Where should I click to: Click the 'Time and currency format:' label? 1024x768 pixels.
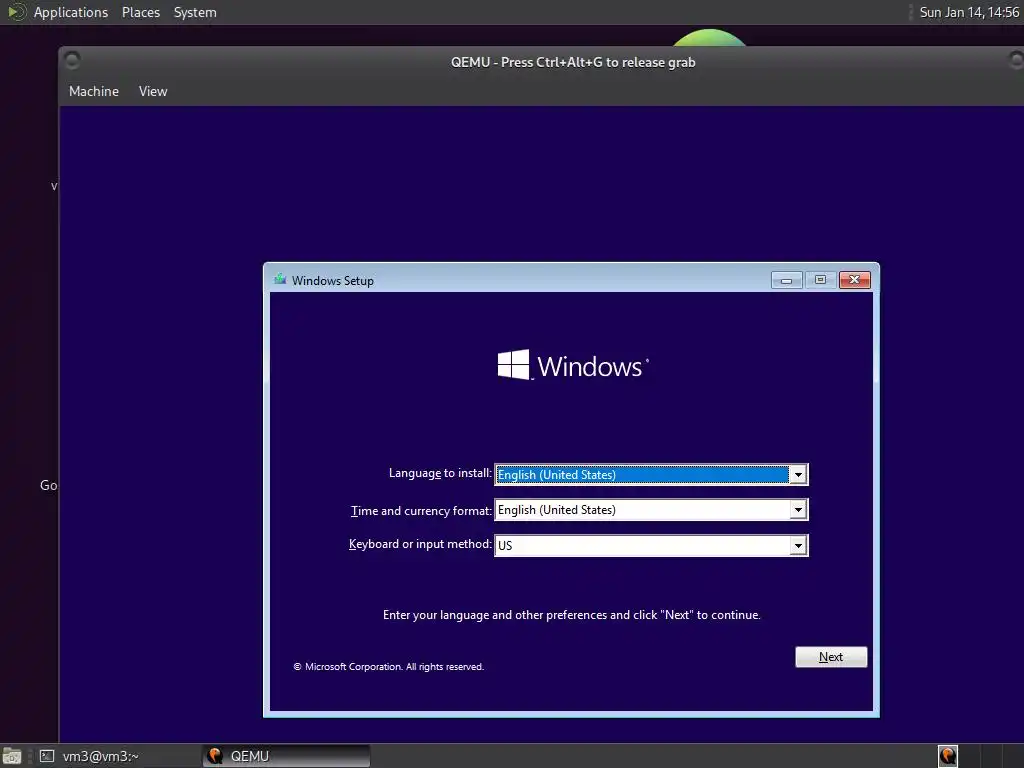[421, 511]
